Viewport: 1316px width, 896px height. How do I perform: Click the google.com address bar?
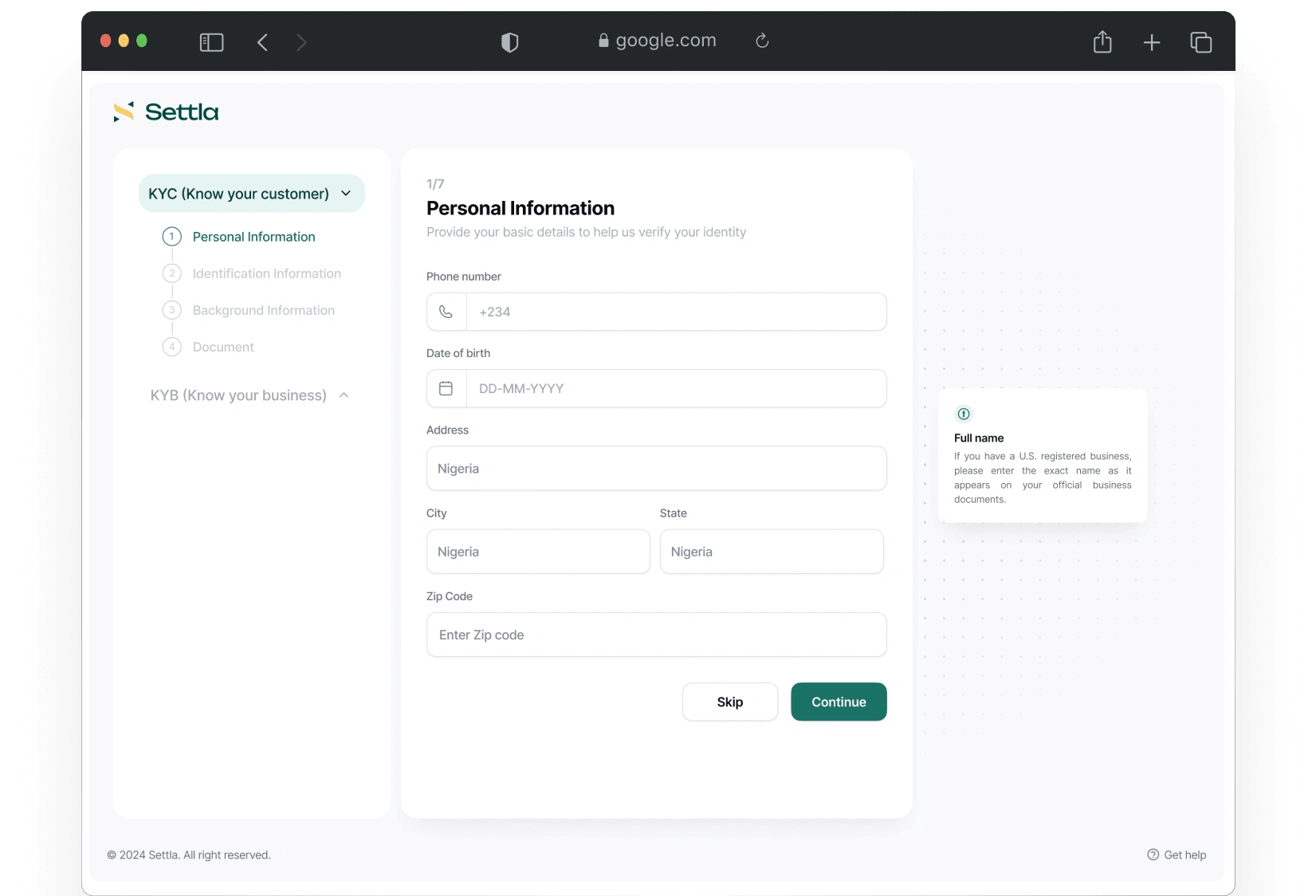pos(658,41)
